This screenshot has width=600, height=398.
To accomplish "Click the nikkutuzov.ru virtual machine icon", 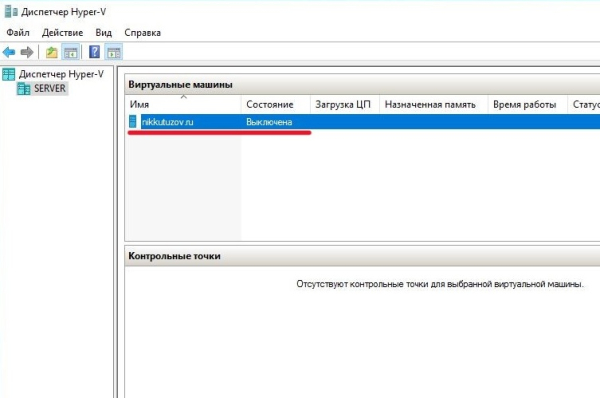I will 132,122.
